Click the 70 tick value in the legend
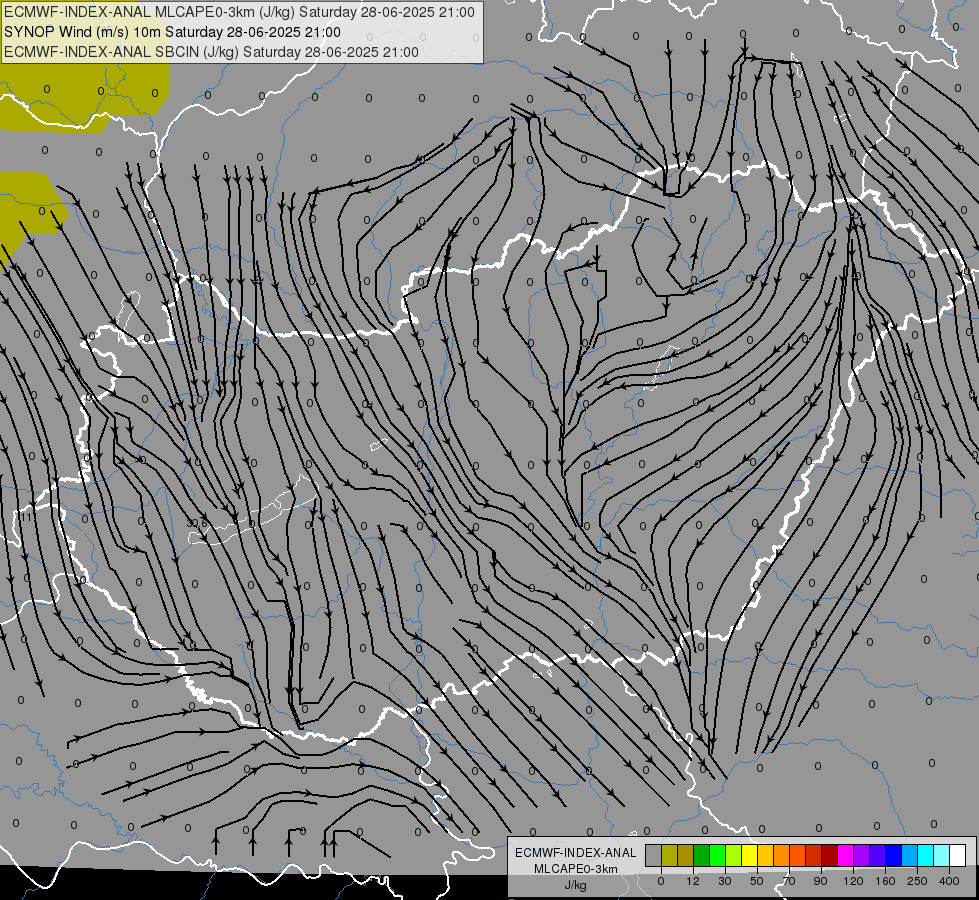Image resolution: width=979 pixels, height=900 pixels. 789,881
